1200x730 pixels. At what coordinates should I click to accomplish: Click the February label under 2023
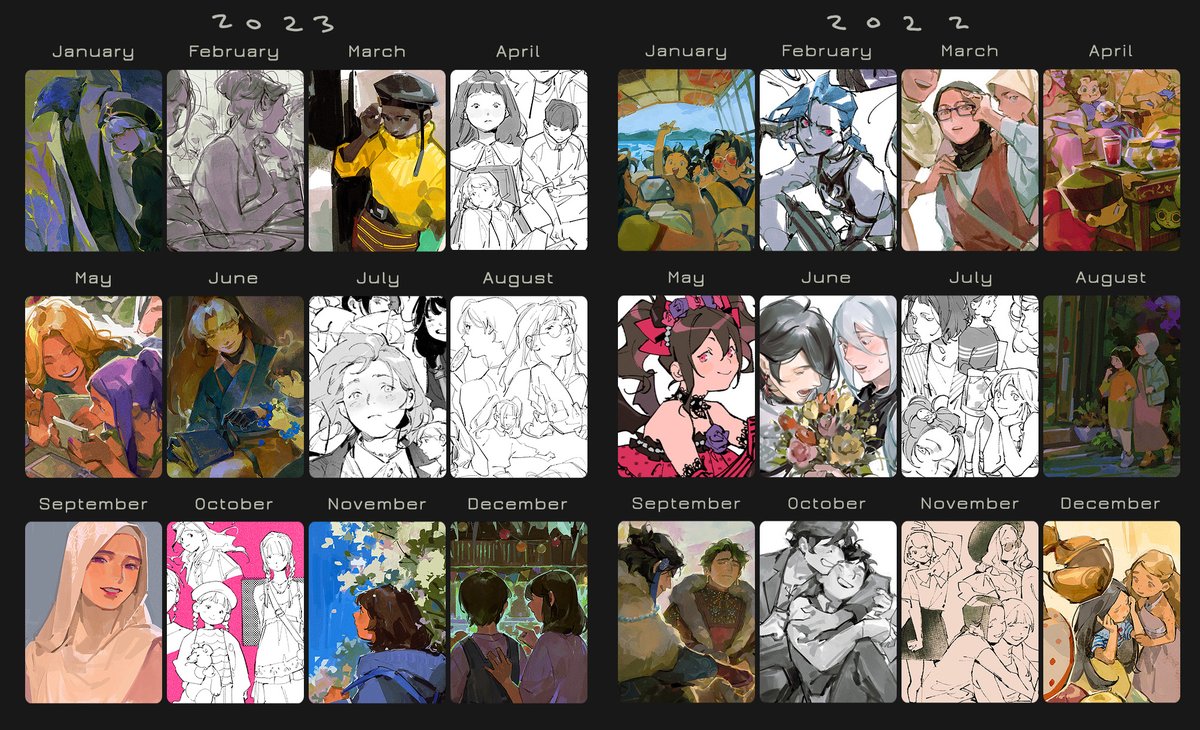click(x=235, y=52)
